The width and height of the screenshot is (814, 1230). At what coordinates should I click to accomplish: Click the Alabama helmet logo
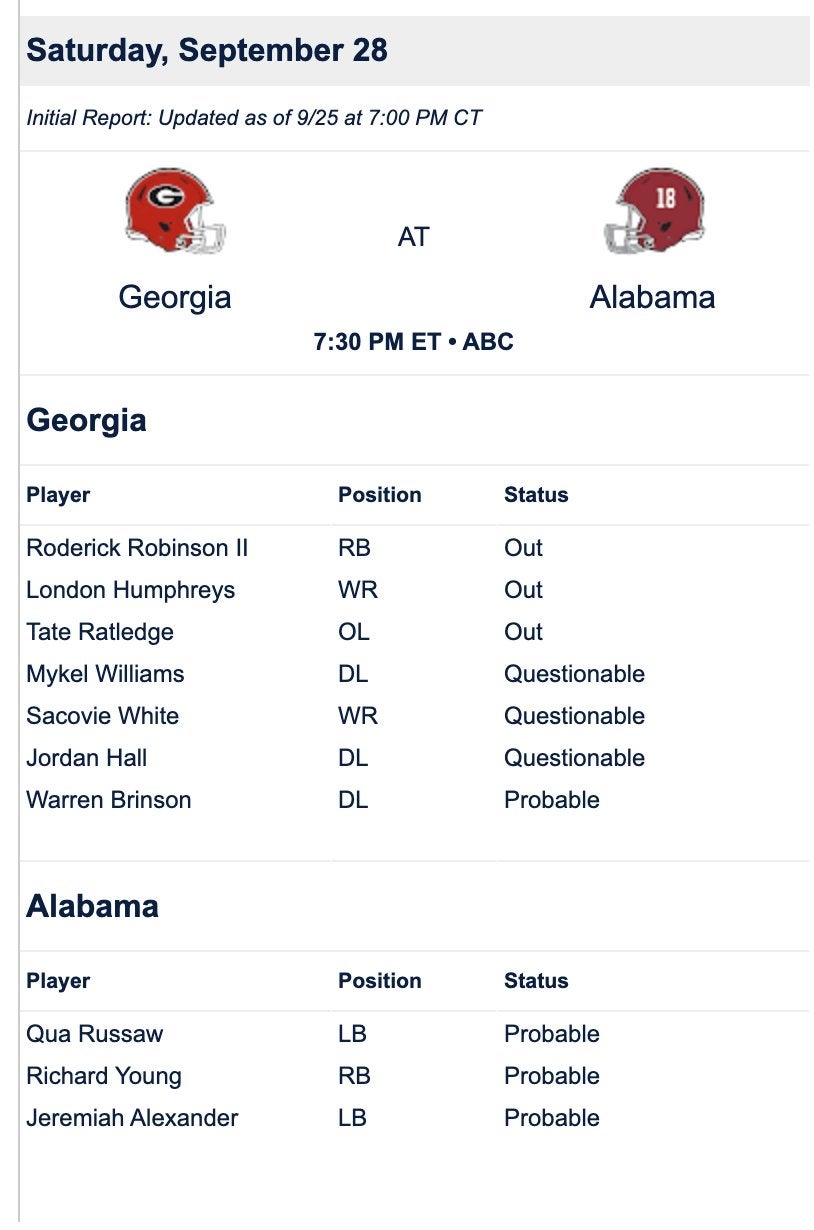[x=654, y=210]
